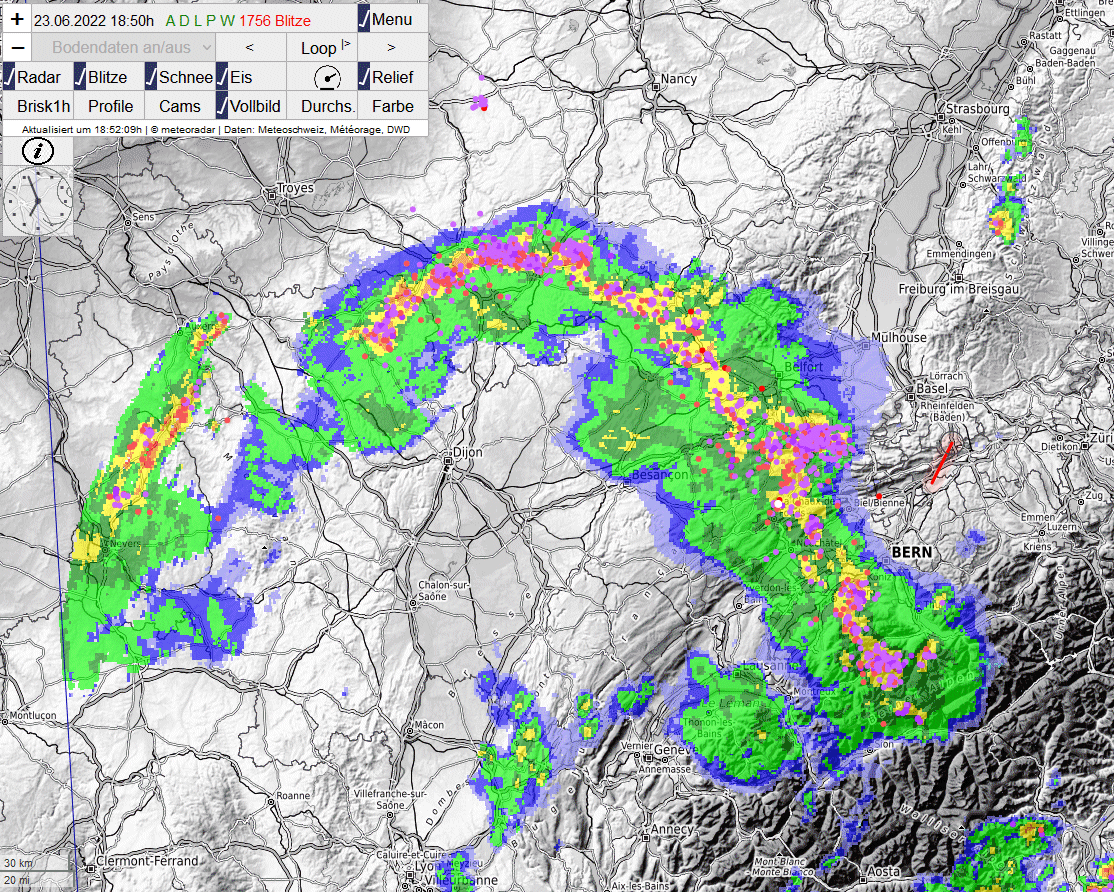Image resolution: width=1114 pixels, height=892 pixels.
Task: Click the Aosta city label
Action: pyautogui.click(x=885, y=871)
